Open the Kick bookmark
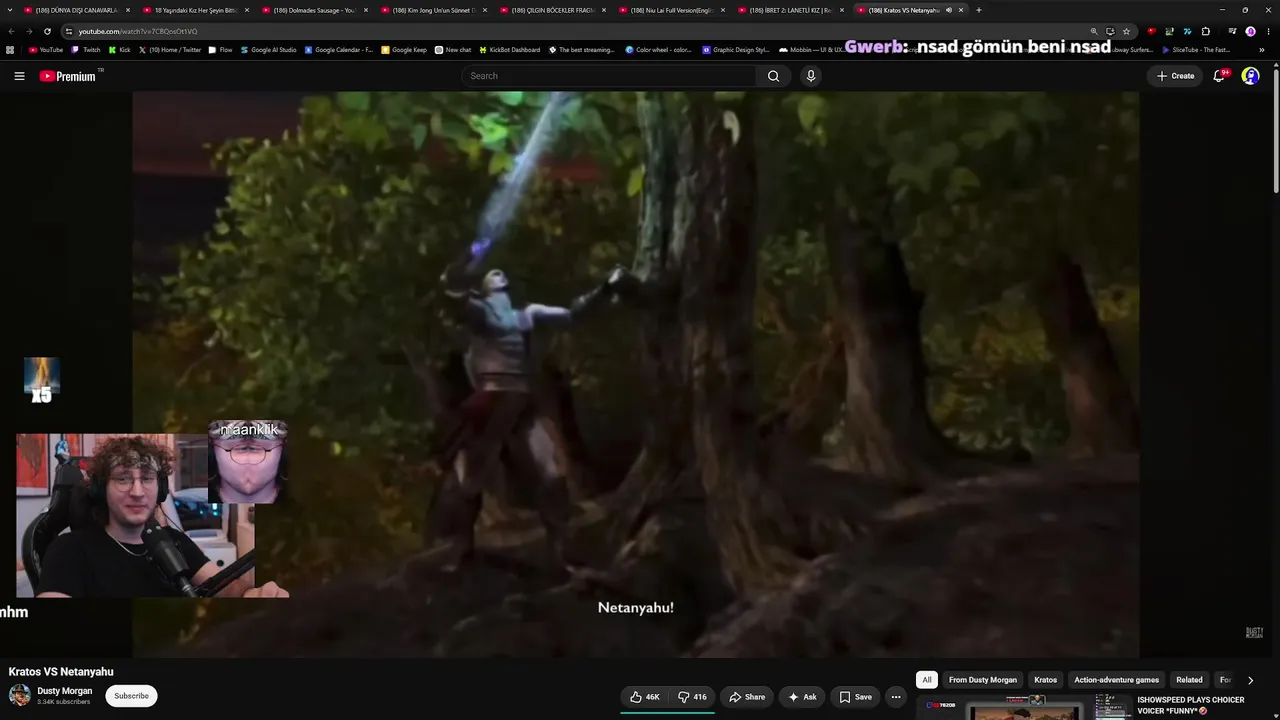1280x720 pixels. click(x=120, y=49)
